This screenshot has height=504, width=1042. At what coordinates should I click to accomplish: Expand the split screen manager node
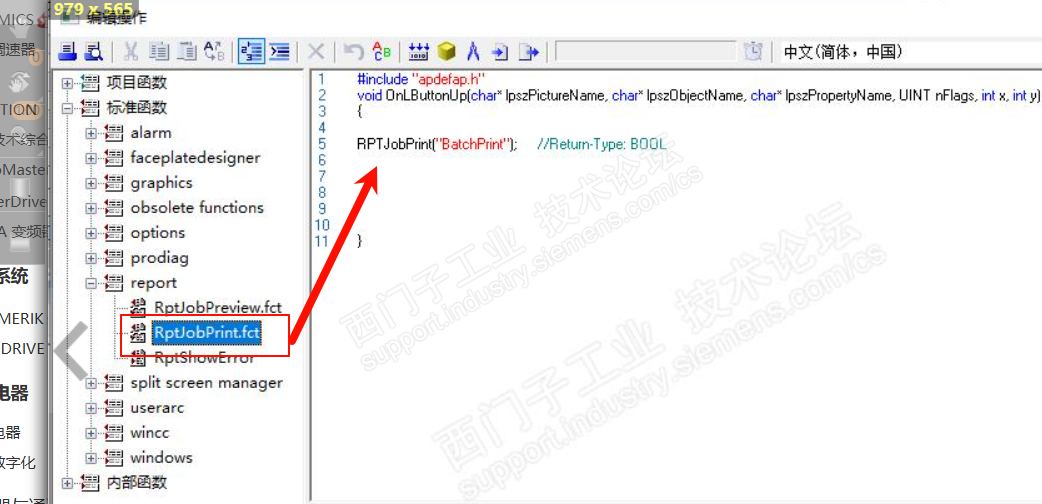click(91, 383)
